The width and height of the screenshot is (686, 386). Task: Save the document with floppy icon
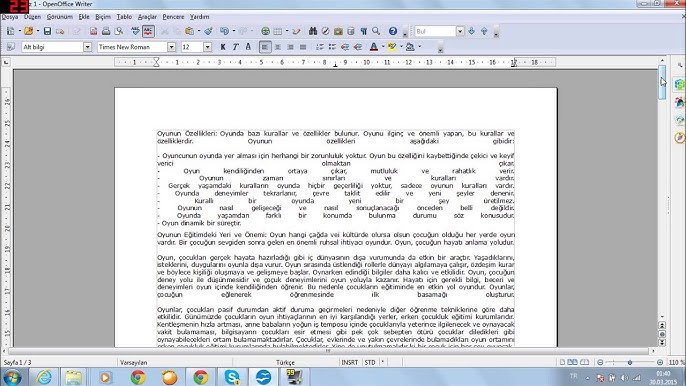click(x=47, y=32)
